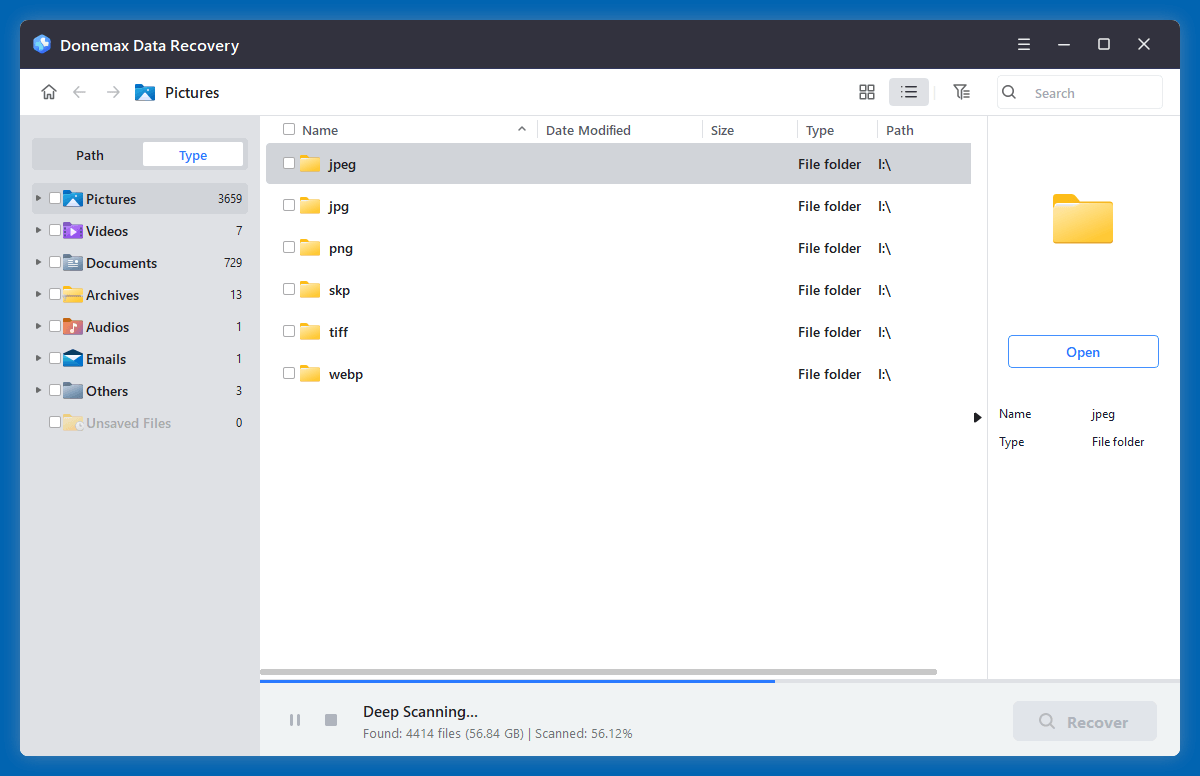This screenshot has width=1200, height=776.
Task: Open the selected jpeg folder
Action: 1083,351
